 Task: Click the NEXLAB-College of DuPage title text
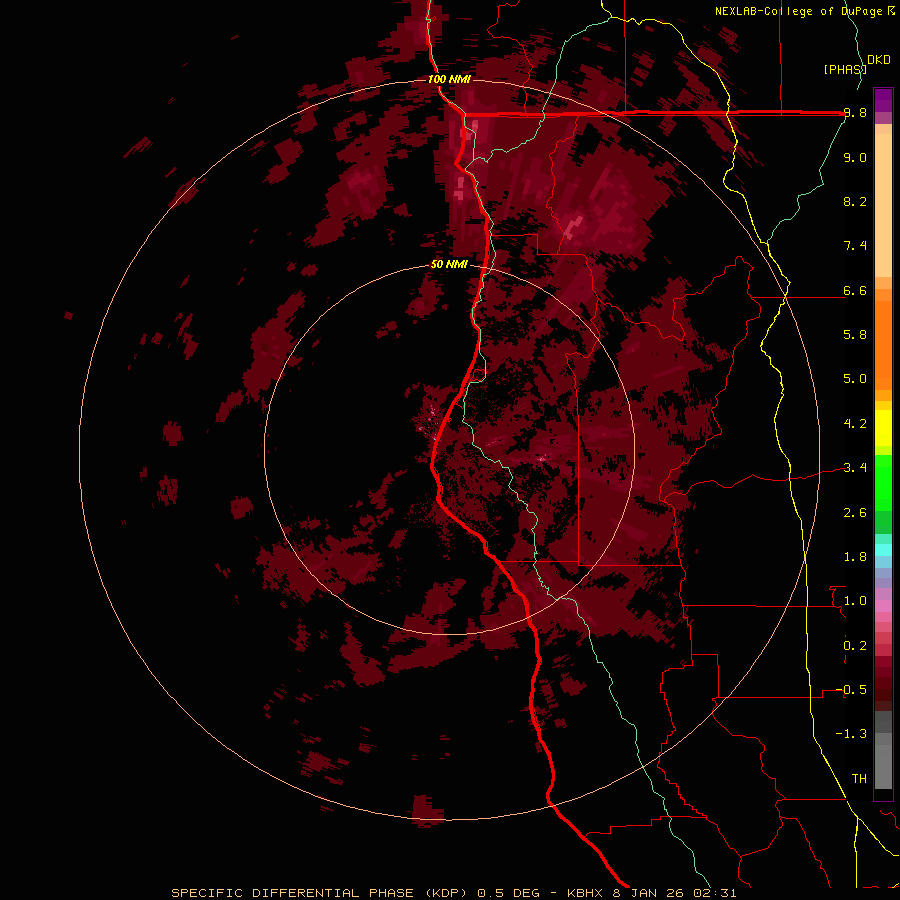pos(799,11)
